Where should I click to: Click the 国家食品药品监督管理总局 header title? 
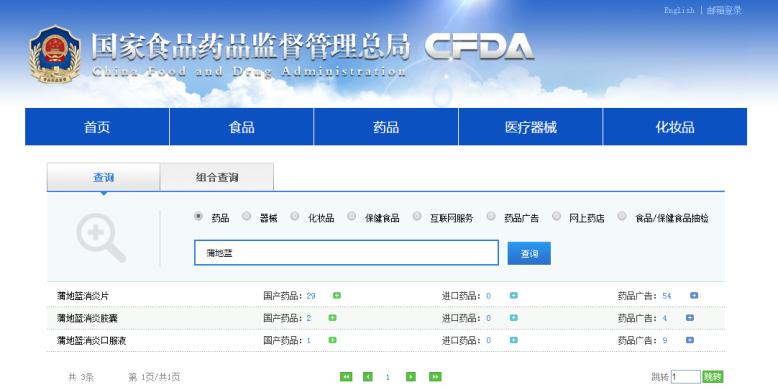point(251,47)
